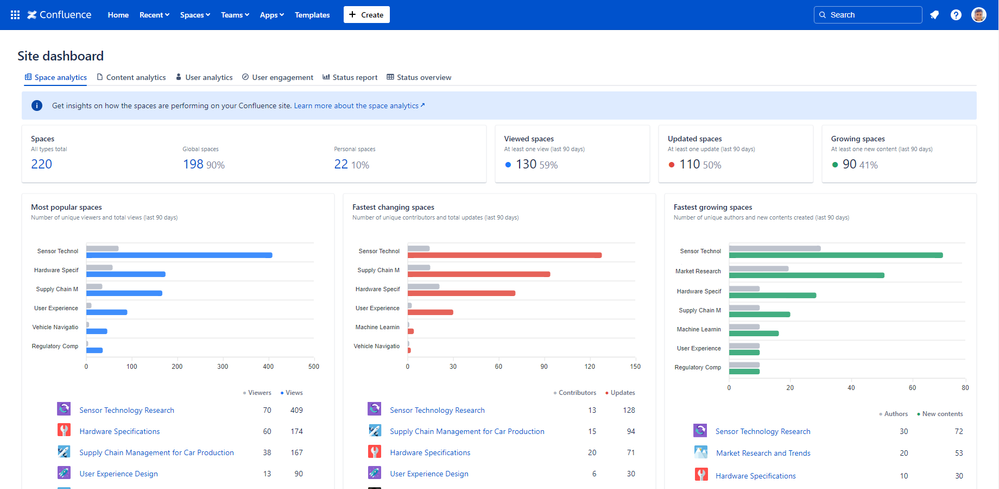Switch to the Content analytics tab
The image size is (999, 489).
131,77
